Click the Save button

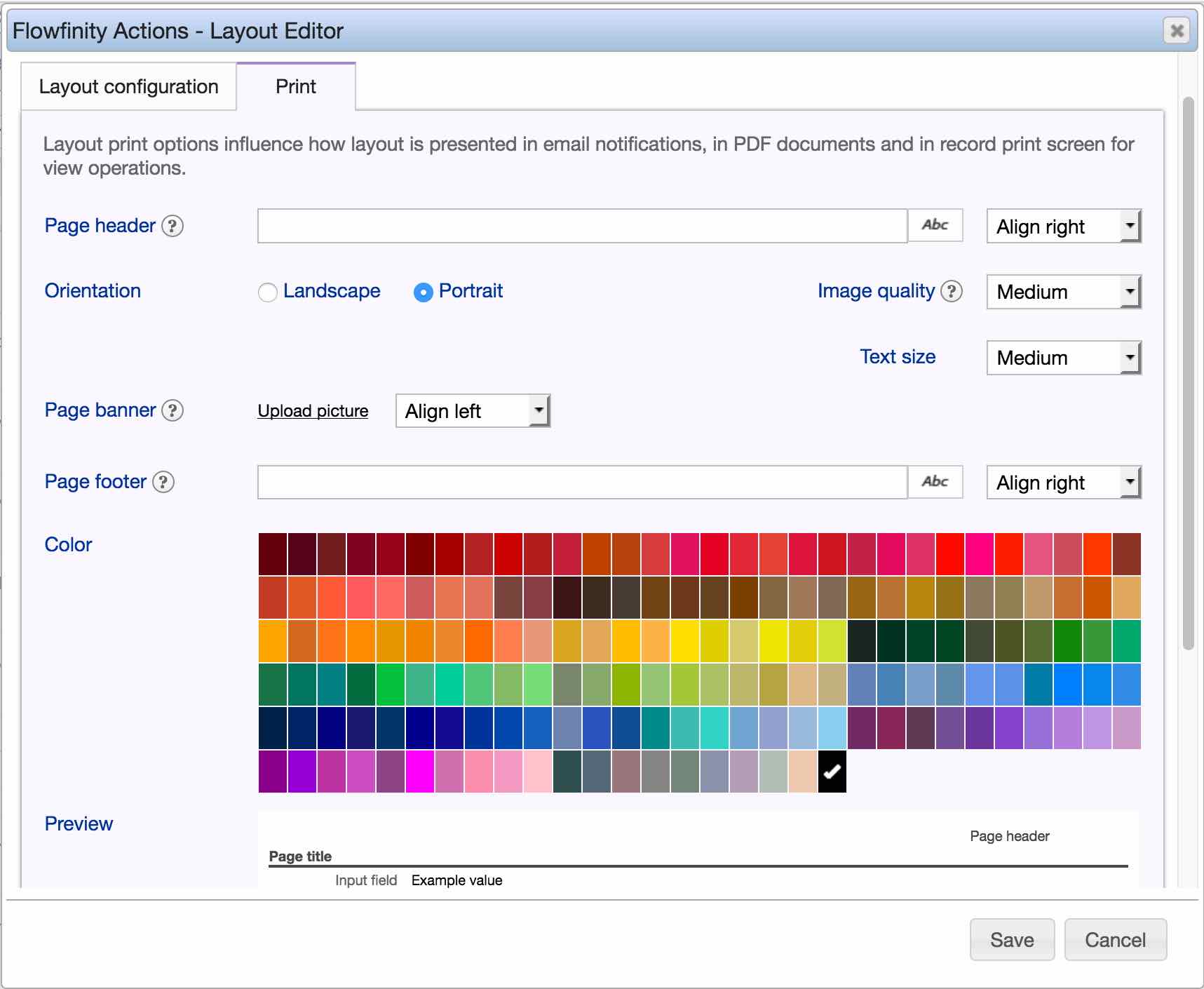(x=1011, y=940)
